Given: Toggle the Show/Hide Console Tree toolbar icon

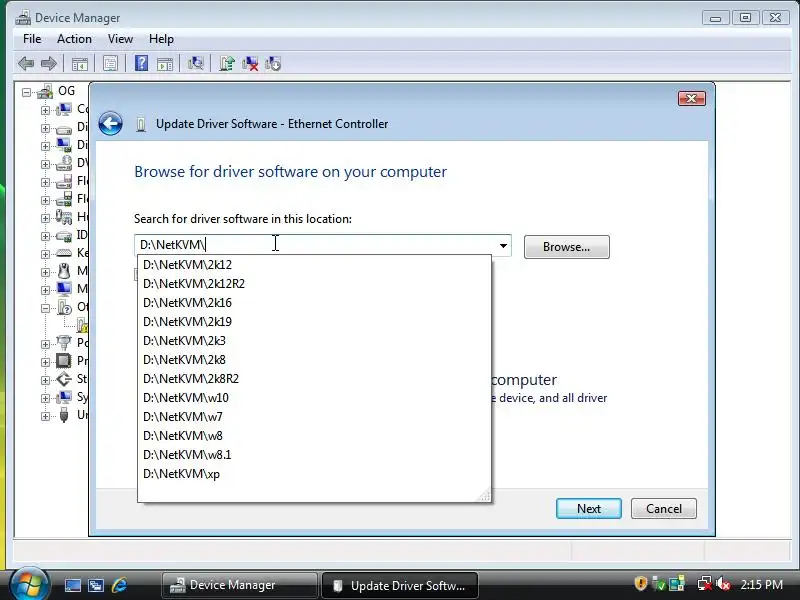Looking at the screenshot, I should (x=80, y=64).
